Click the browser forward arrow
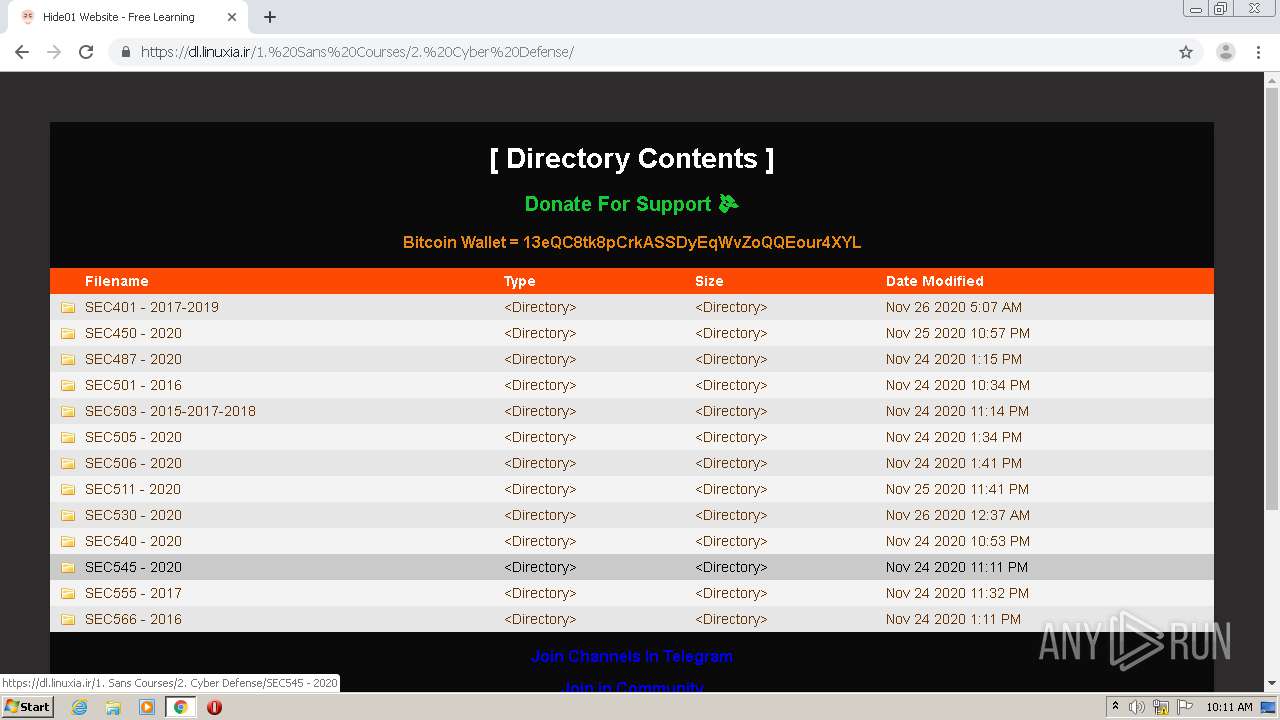This screenshot has width=1280, height=720. click(54, 52)
